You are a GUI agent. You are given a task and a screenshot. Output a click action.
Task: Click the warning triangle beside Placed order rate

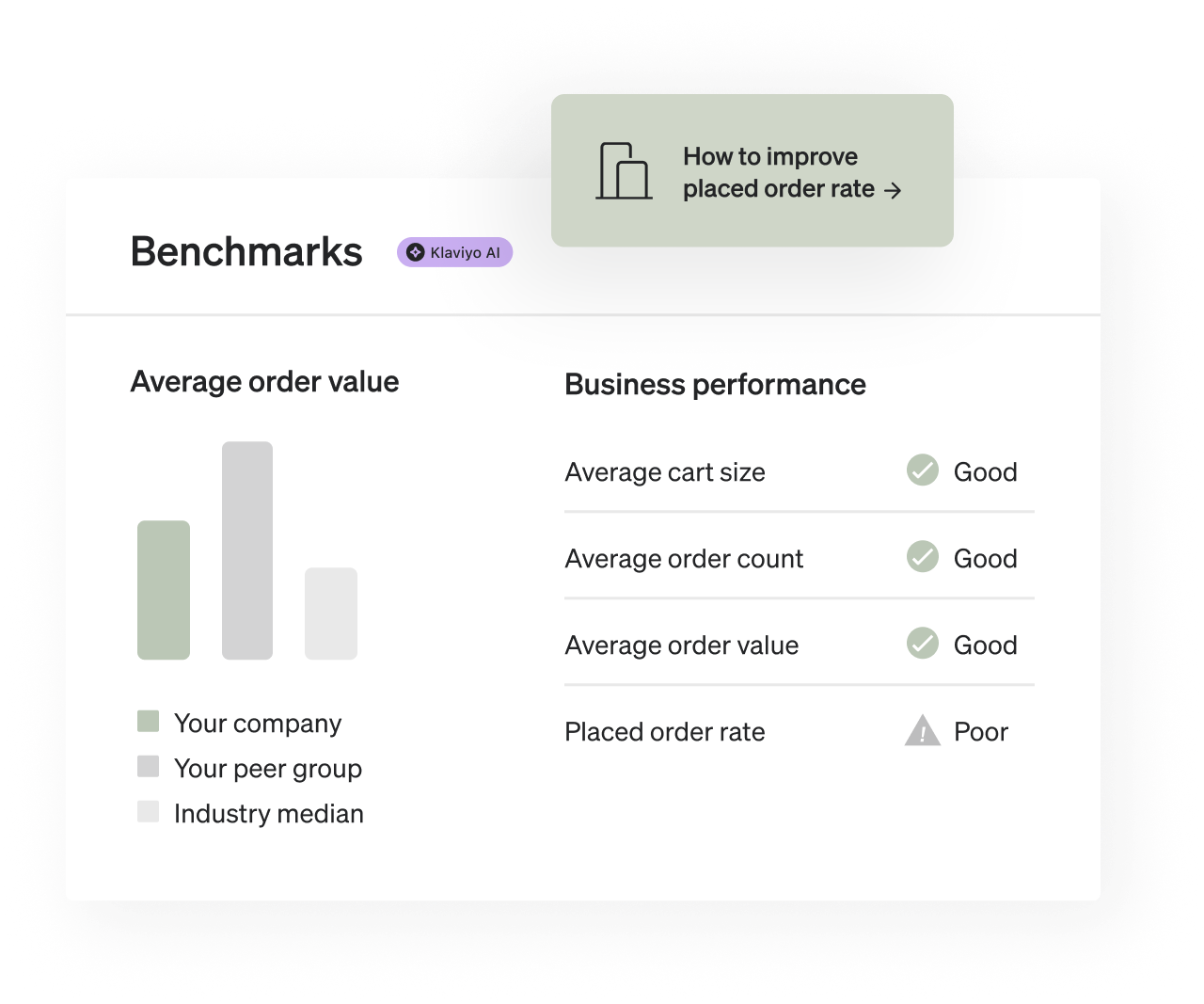[922, 731]
